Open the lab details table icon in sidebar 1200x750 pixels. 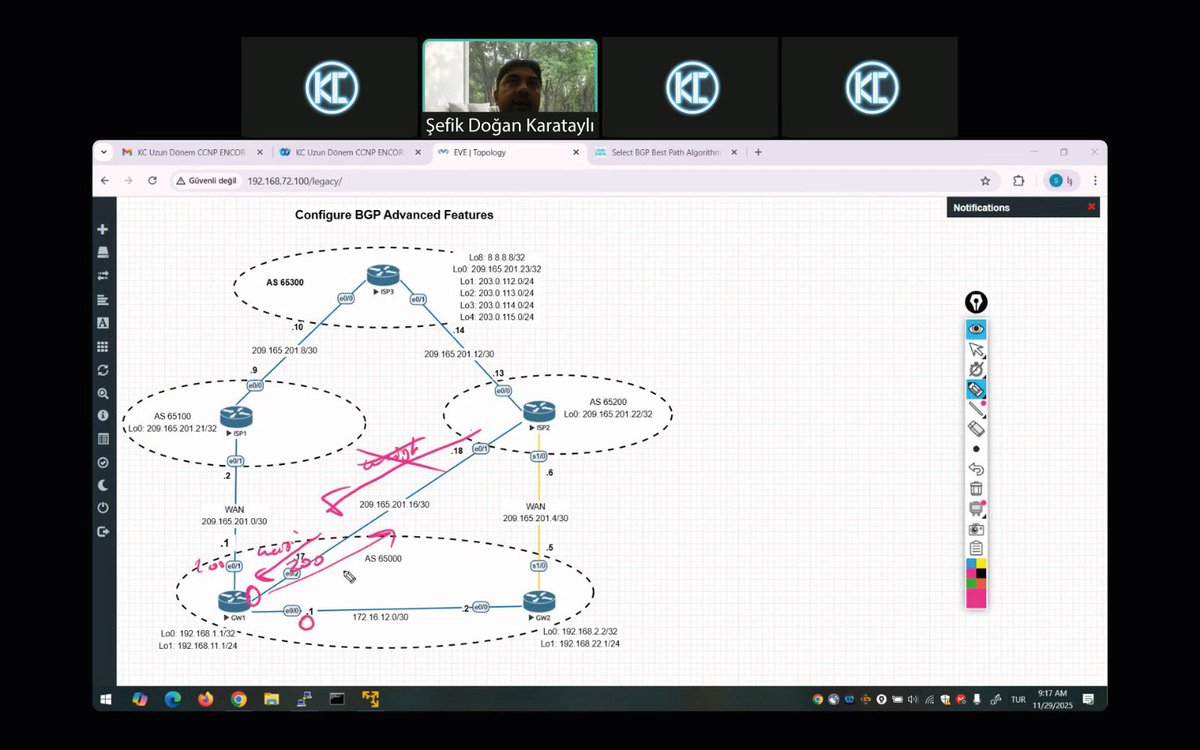point(103,439)
